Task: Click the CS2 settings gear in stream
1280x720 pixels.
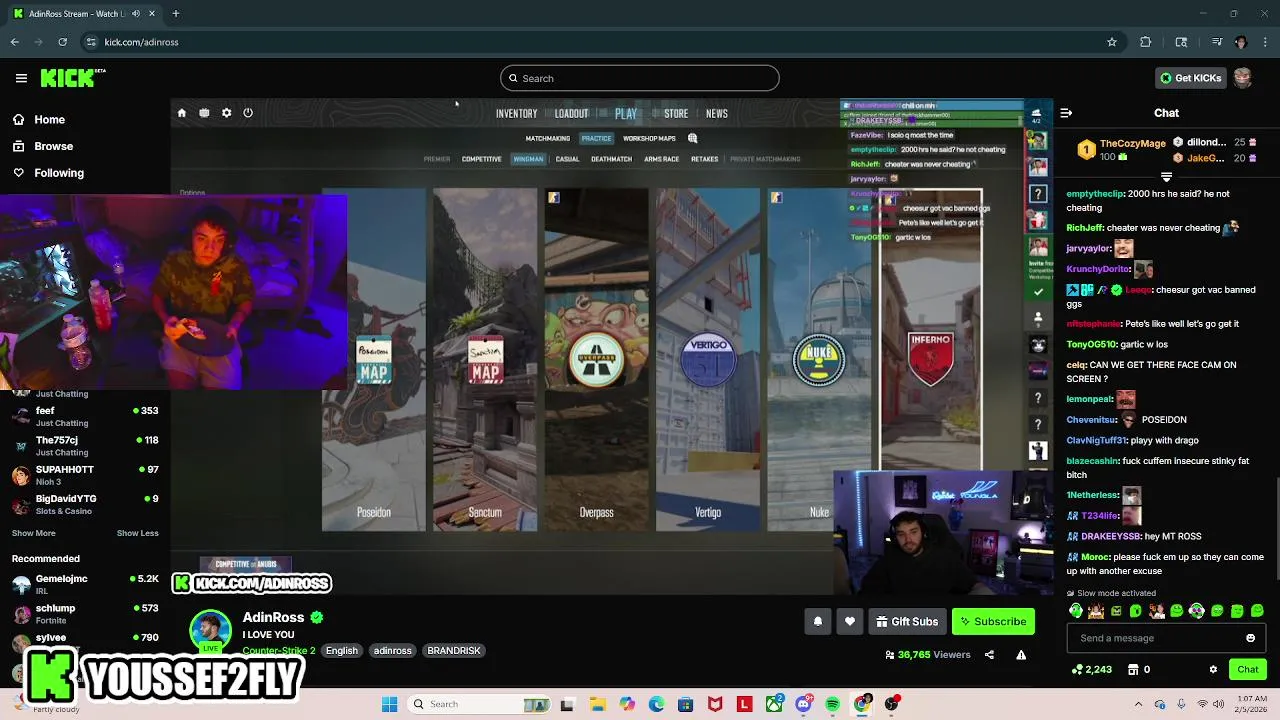Action: 226,113
